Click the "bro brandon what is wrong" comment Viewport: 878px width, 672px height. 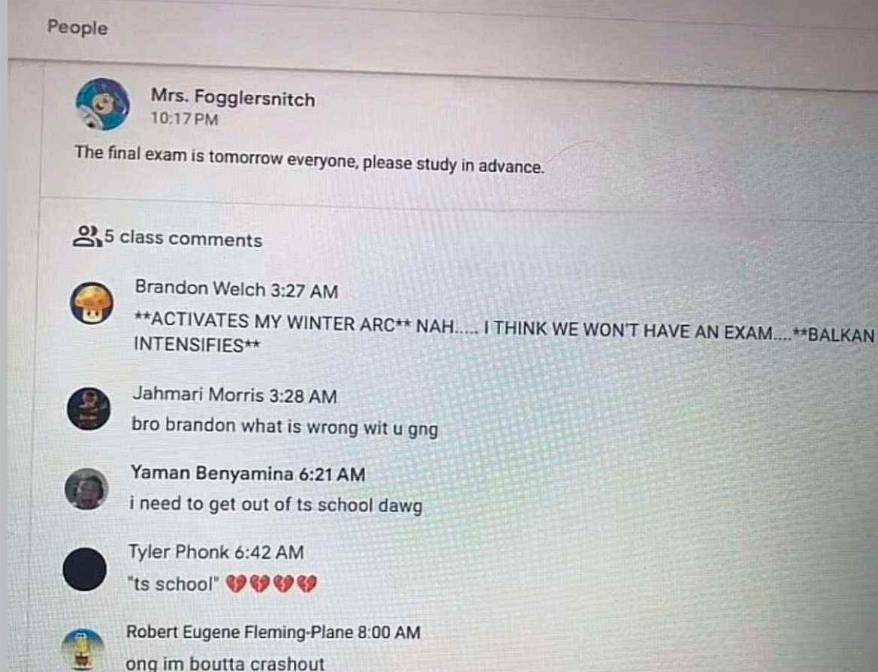tap(284, 427)
